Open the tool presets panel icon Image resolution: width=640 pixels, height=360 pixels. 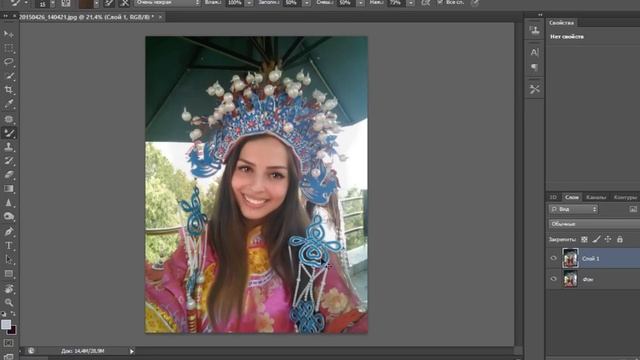(534, 89)
